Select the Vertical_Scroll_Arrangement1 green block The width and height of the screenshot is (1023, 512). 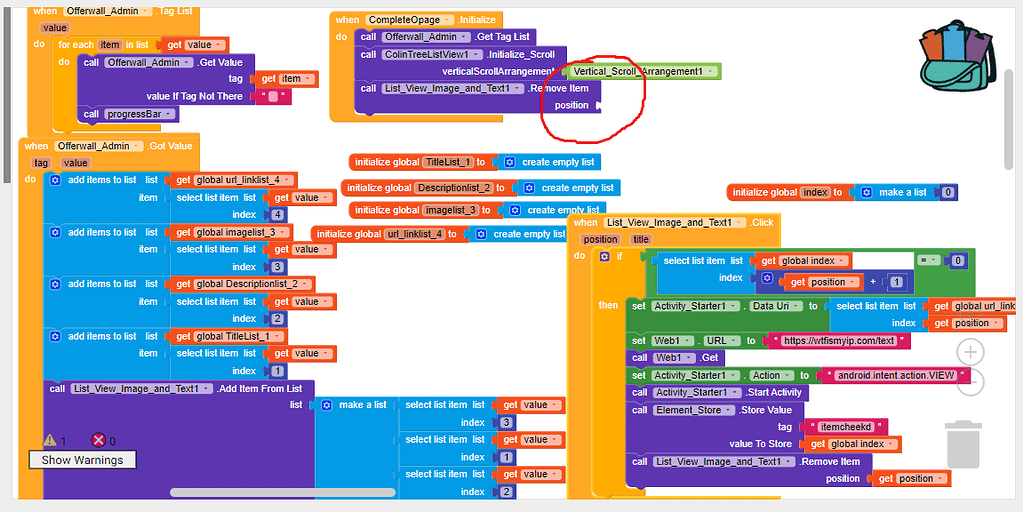(x=642, y=71)
